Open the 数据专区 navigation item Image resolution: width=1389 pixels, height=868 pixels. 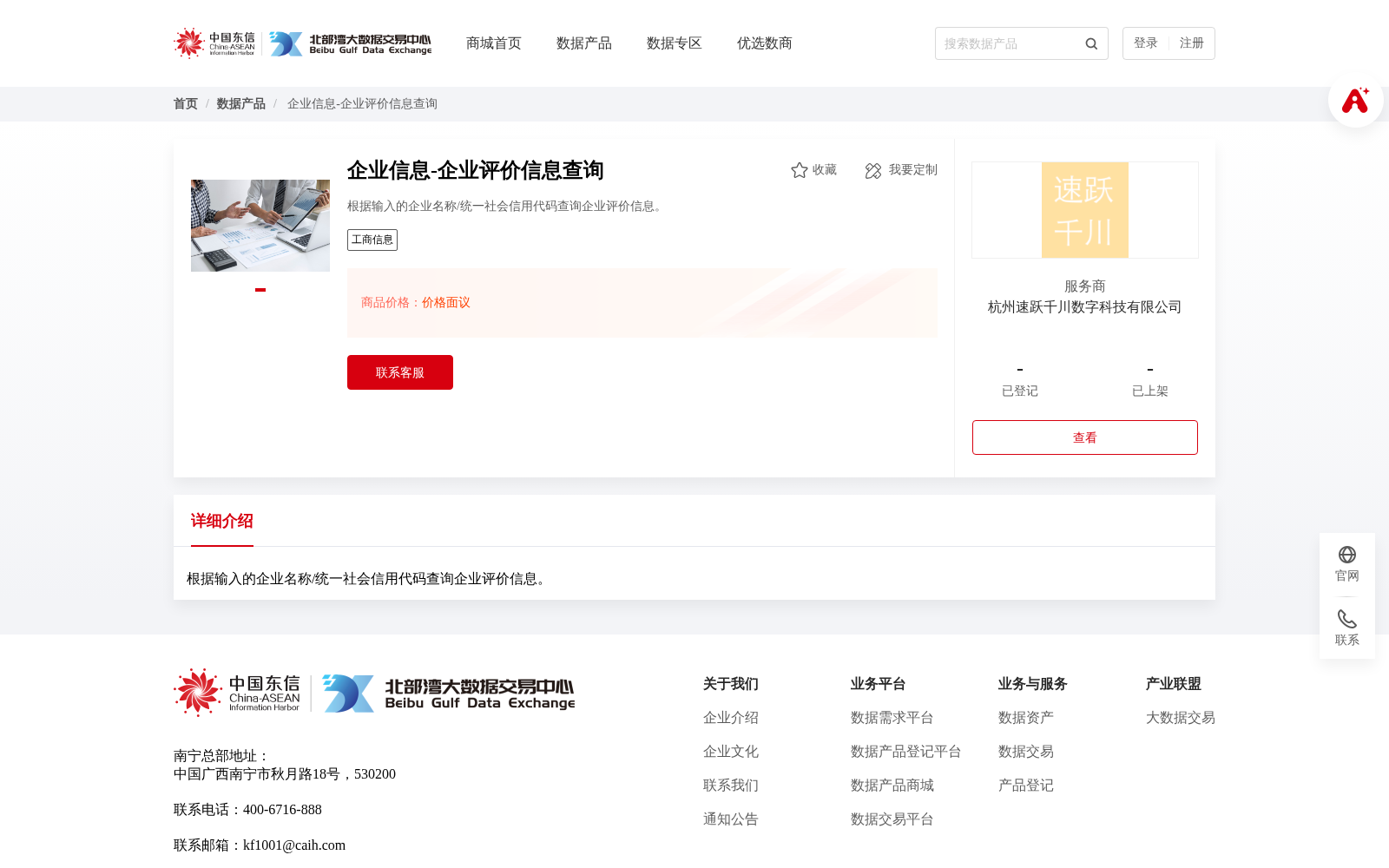pos(675,43)
